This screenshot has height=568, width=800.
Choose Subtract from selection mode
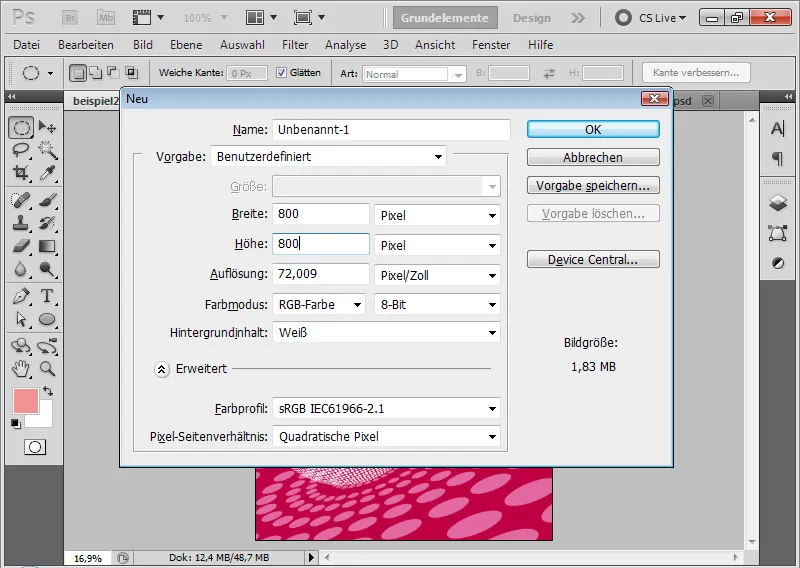[x=113, y=73]
